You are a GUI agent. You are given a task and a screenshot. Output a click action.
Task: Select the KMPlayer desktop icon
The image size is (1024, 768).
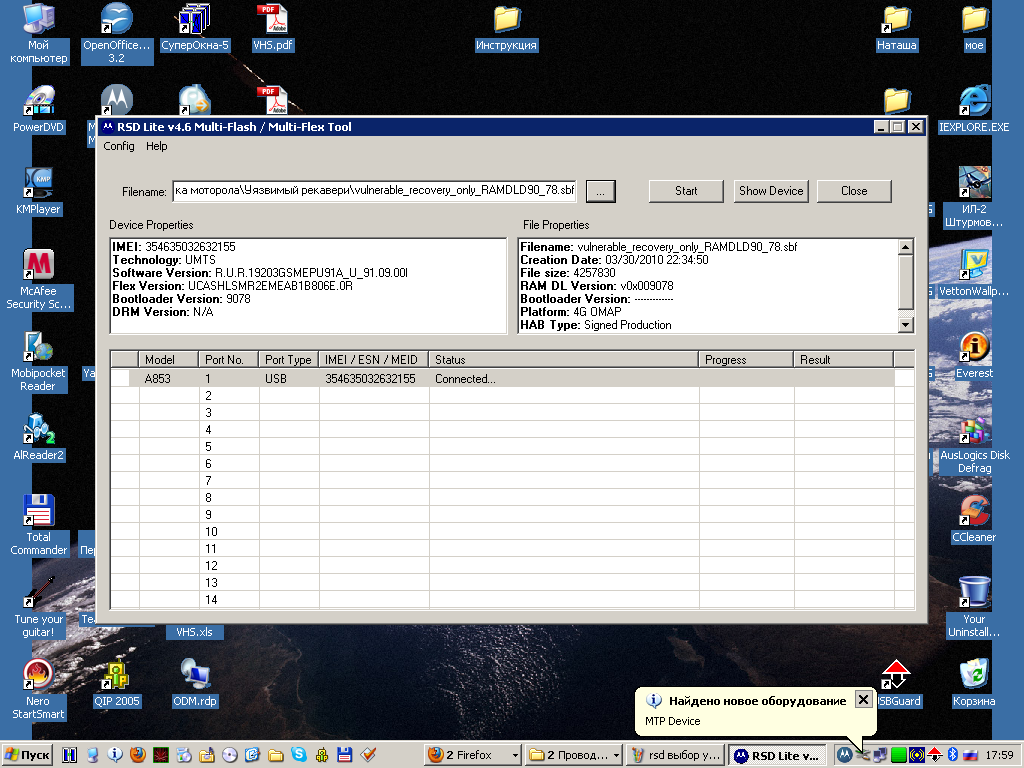[x=39, y=191]
